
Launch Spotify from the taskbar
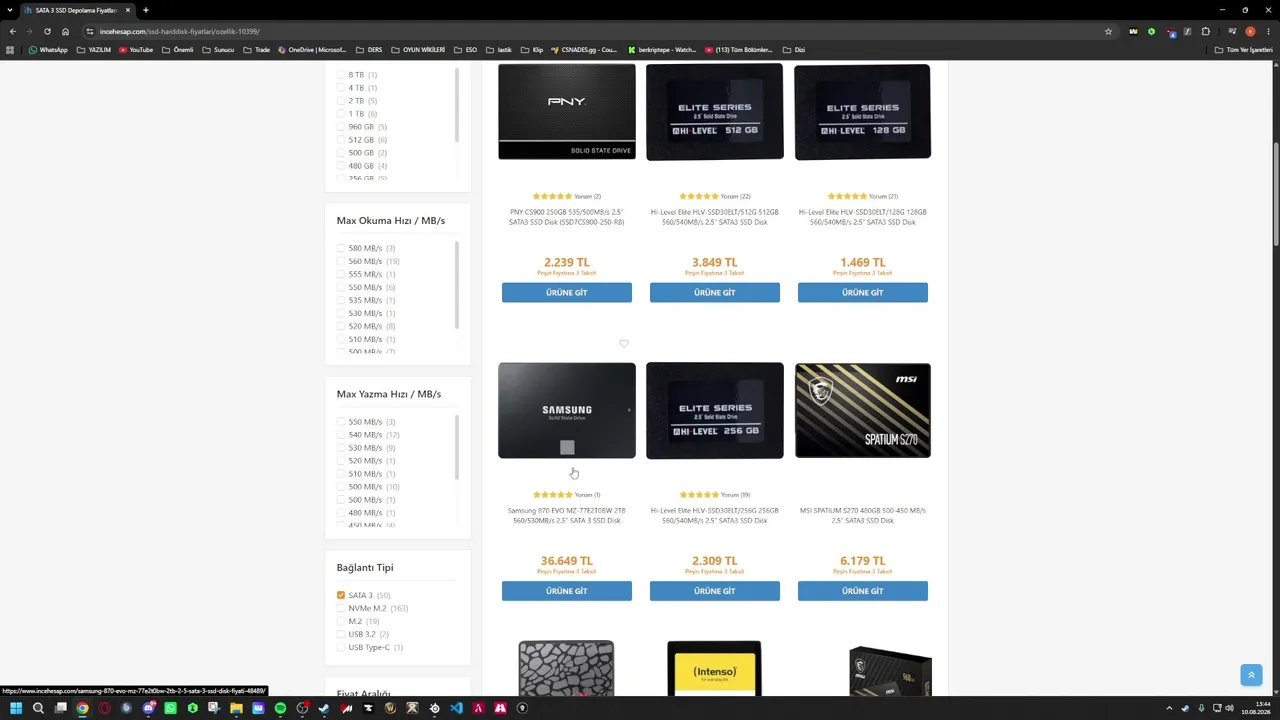coord(280,708)
